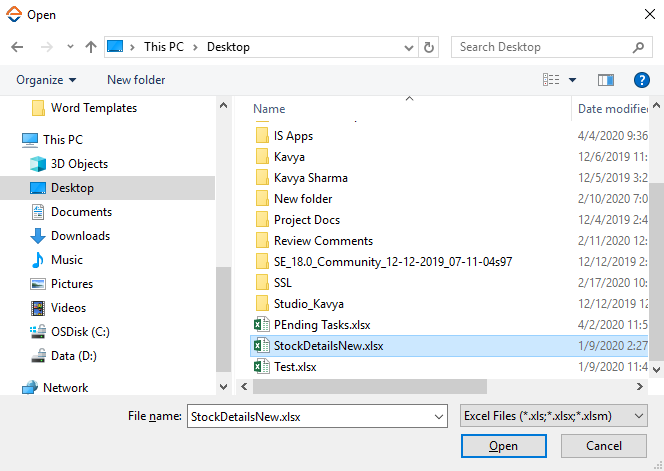Select Test.xlsx Excel file
This screenshot has height=471, width=664.
pos(295,367)
